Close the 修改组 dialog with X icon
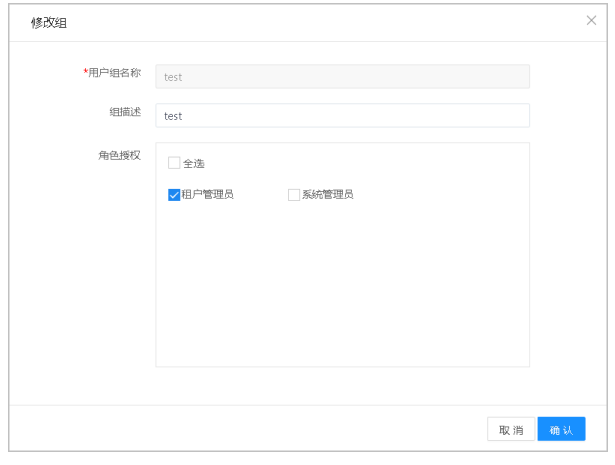Image resolution: width=615 pixels, height=465 pixels. 591,20
